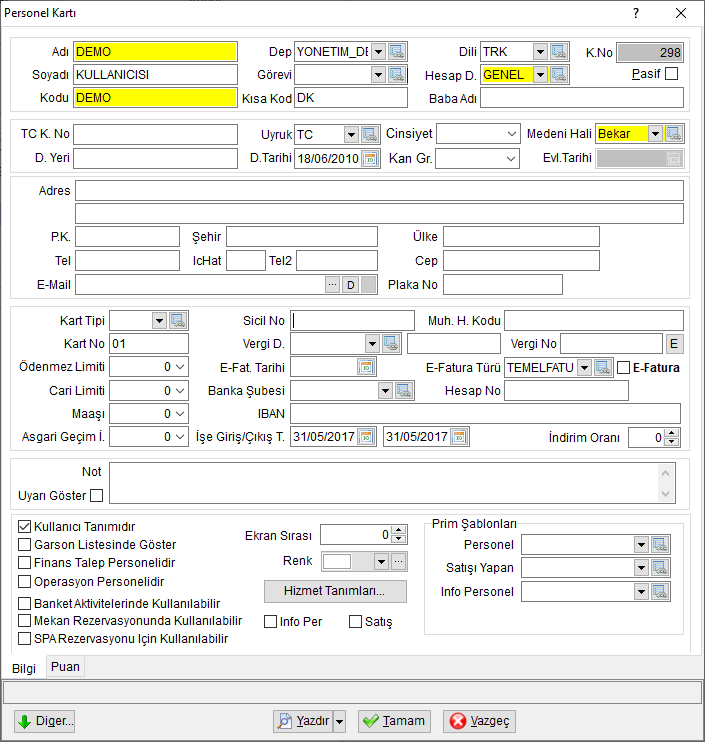Expand the Ödenmez Limiti dropdown
The image size is (705, 742).
click(x=180, y=367)
